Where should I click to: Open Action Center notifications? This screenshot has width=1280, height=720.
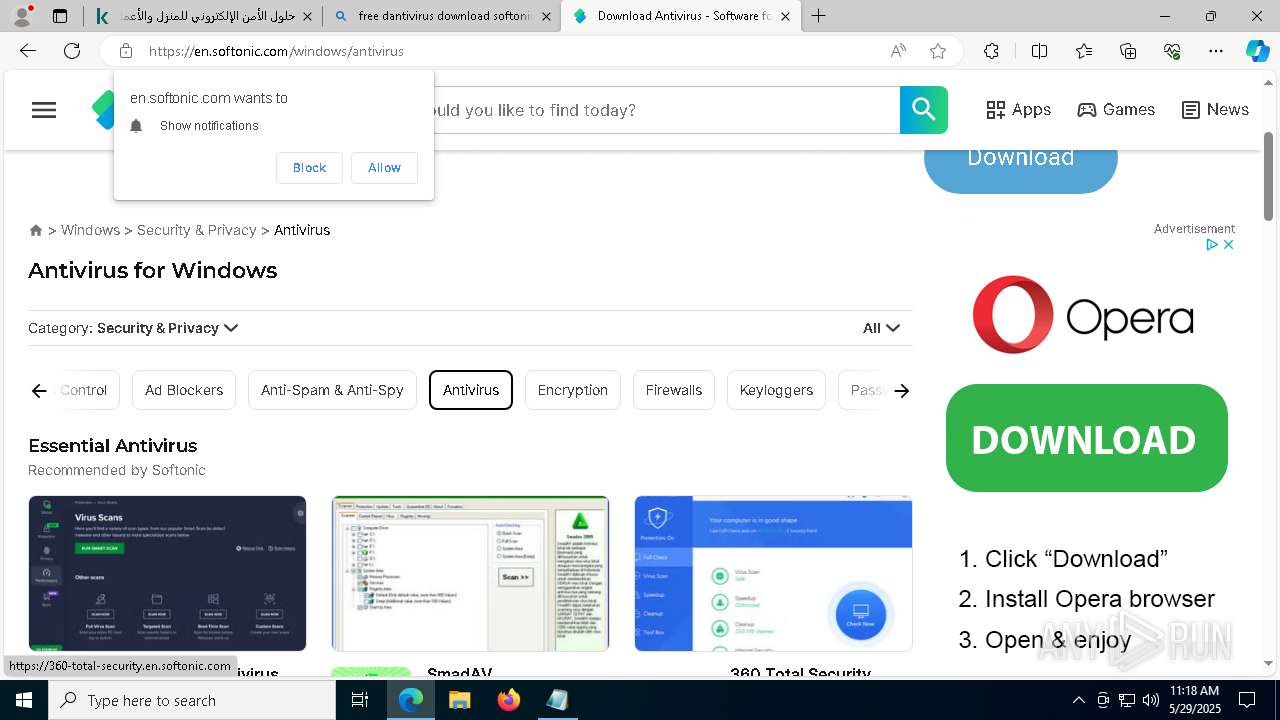[1247, 700]
